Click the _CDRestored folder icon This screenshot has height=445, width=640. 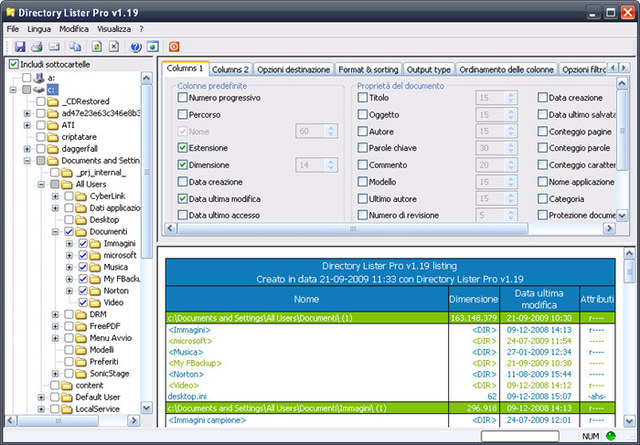[53, 101]
